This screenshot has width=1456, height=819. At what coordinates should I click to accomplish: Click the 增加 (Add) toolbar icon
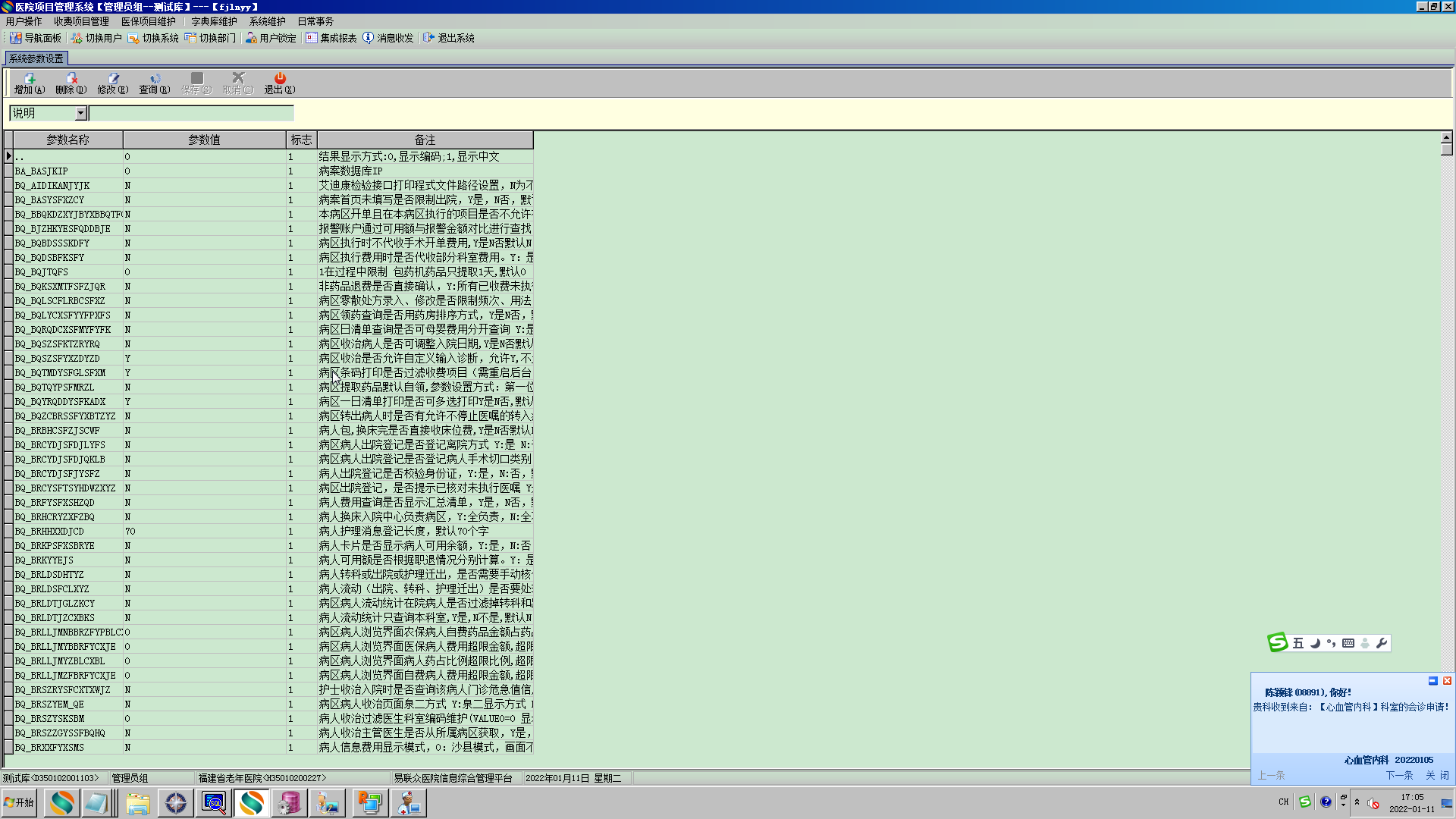click(30, 83)
